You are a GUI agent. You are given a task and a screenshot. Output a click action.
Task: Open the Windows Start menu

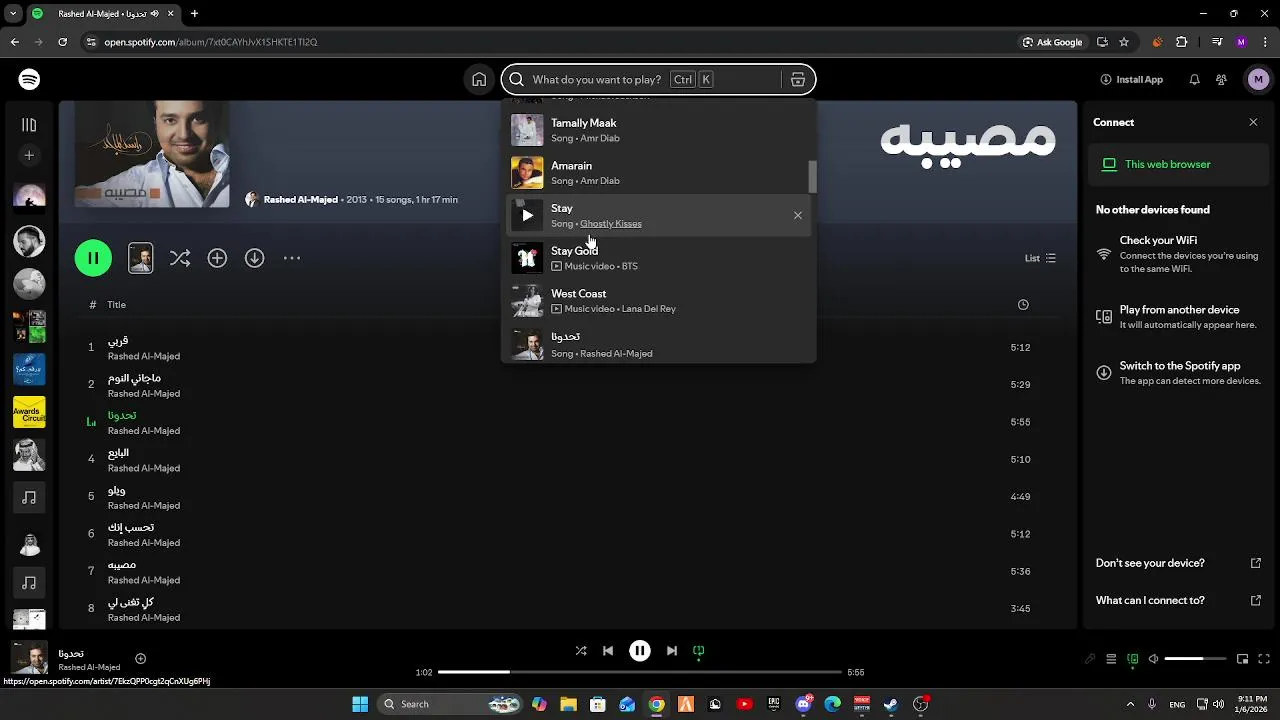[x=360, y=704]
